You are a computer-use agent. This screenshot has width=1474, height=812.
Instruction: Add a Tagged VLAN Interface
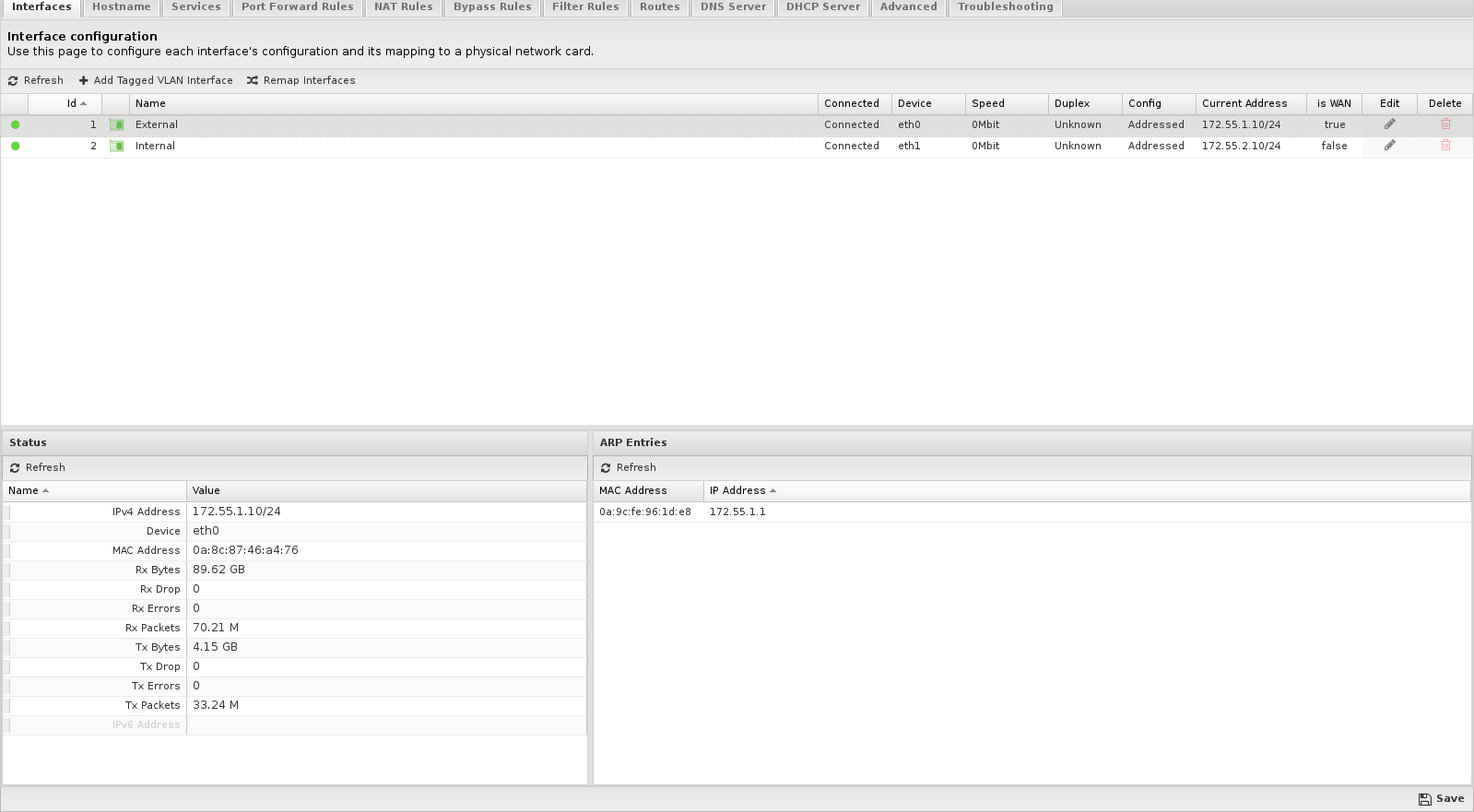click(x=156, y=80)
